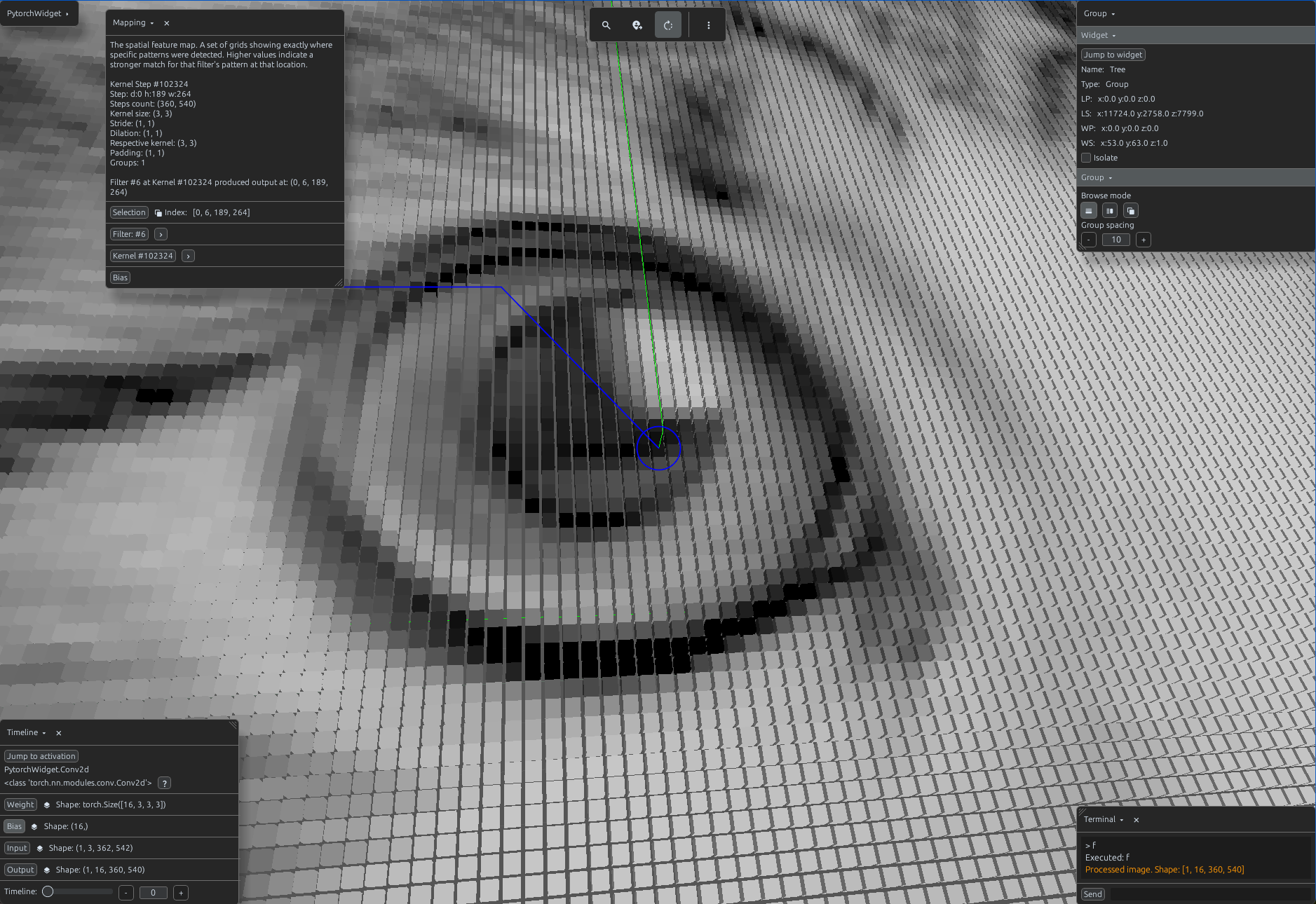Click the Timeline slider handle
1316x904 pixels.
(48, 892)
